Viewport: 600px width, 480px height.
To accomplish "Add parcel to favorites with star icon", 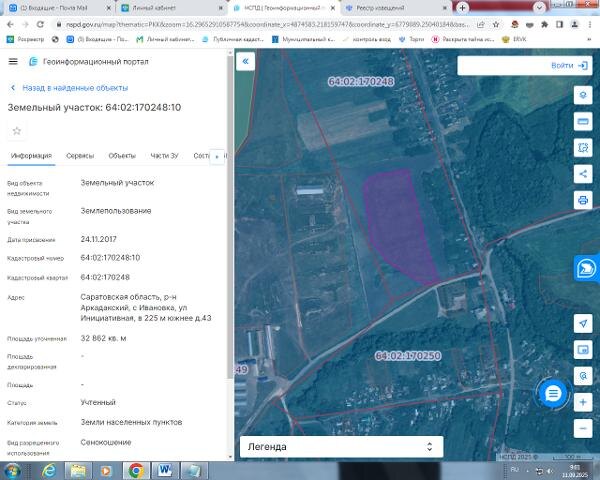I will click(x=16, y=131).
